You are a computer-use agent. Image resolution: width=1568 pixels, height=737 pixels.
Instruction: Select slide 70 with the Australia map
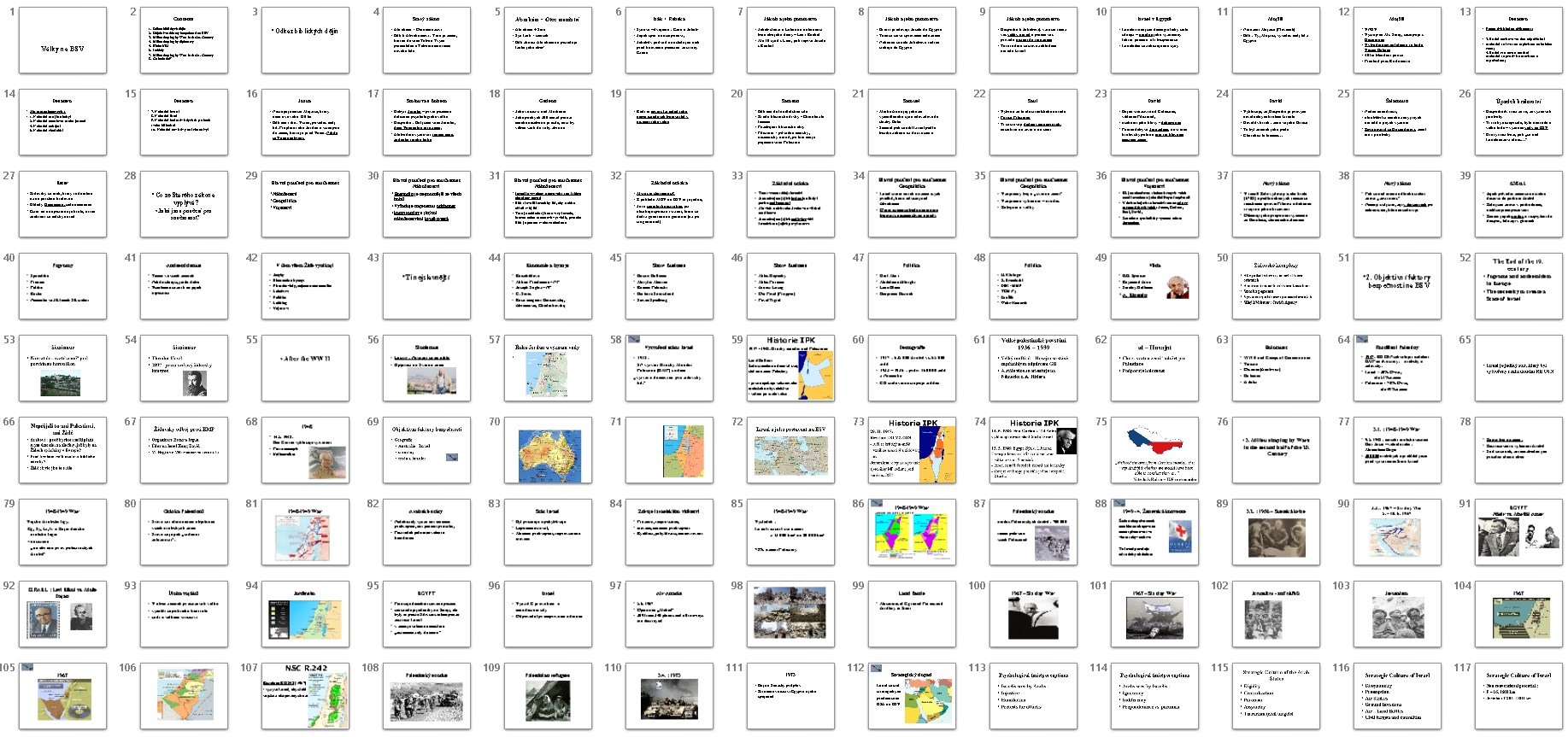[548, 450]
